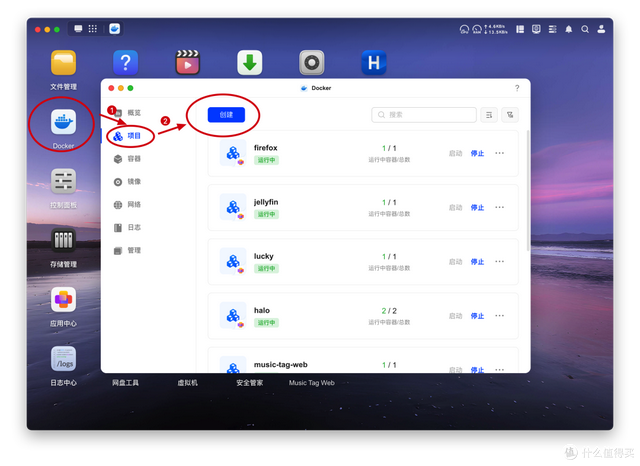Click the Docker whale taskbar icon
This screenshot has width=640, height=466.
pyautogui.click(x=115, y=29)
